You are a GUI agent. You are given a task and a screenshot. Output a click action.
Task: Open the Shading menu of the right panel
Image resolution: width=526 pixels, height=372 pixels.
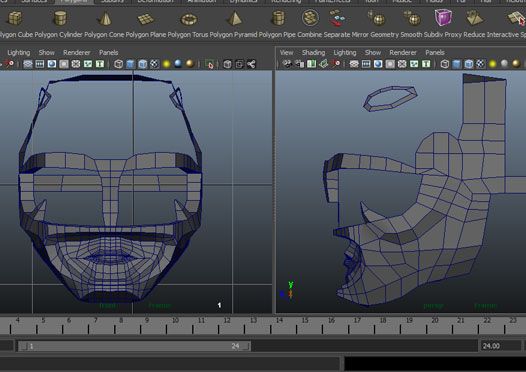click(x=313, y=53)
